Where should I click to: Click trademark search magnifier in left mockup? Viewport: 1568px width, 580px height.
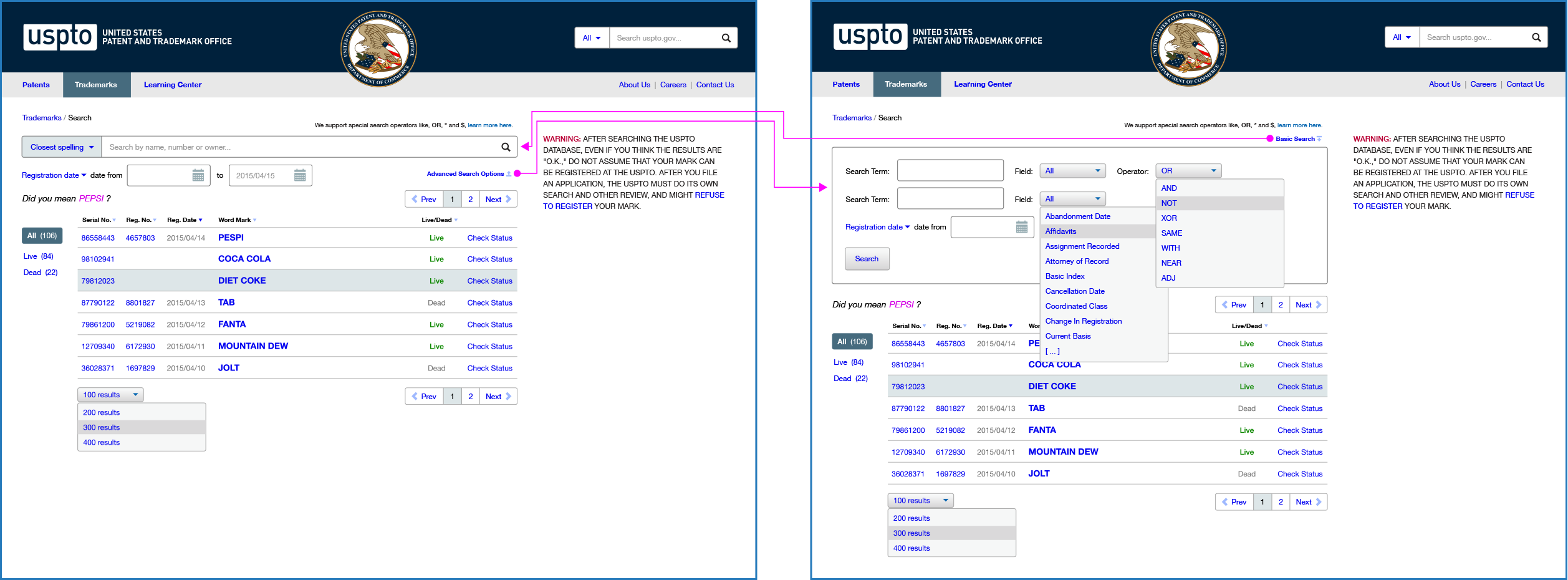pos(506,147)
